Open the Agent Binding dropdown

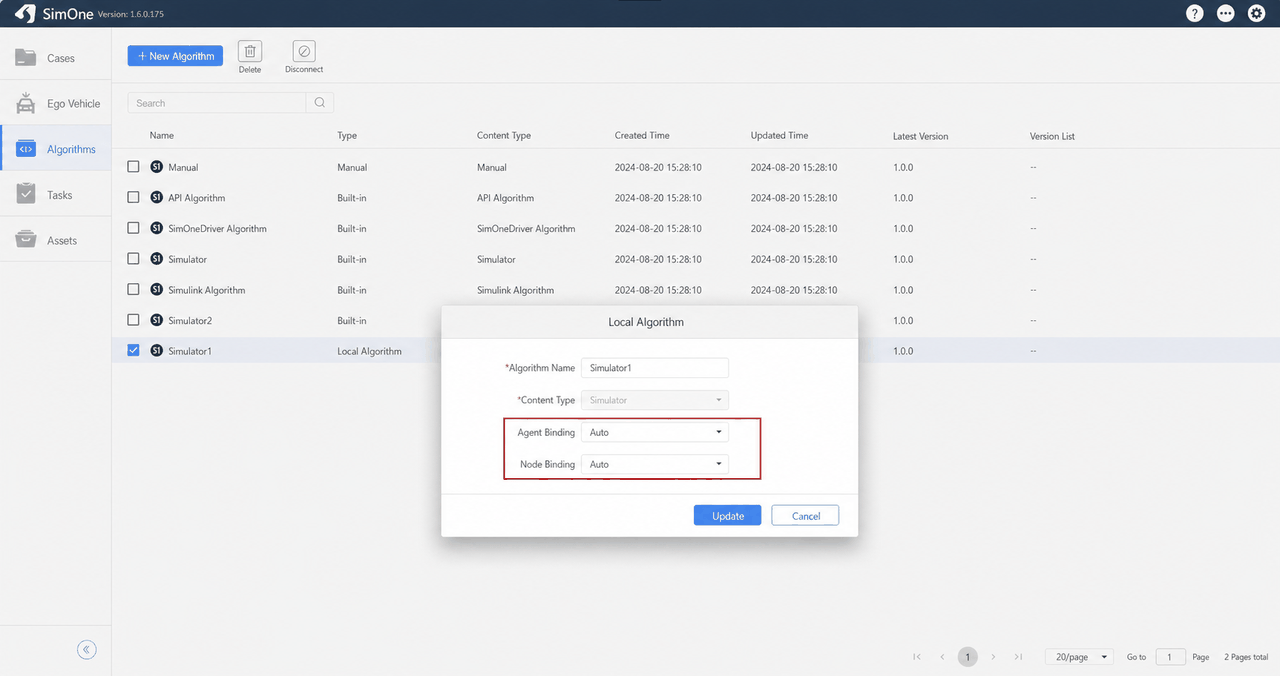pyautogui.click(x=655, y=432)
